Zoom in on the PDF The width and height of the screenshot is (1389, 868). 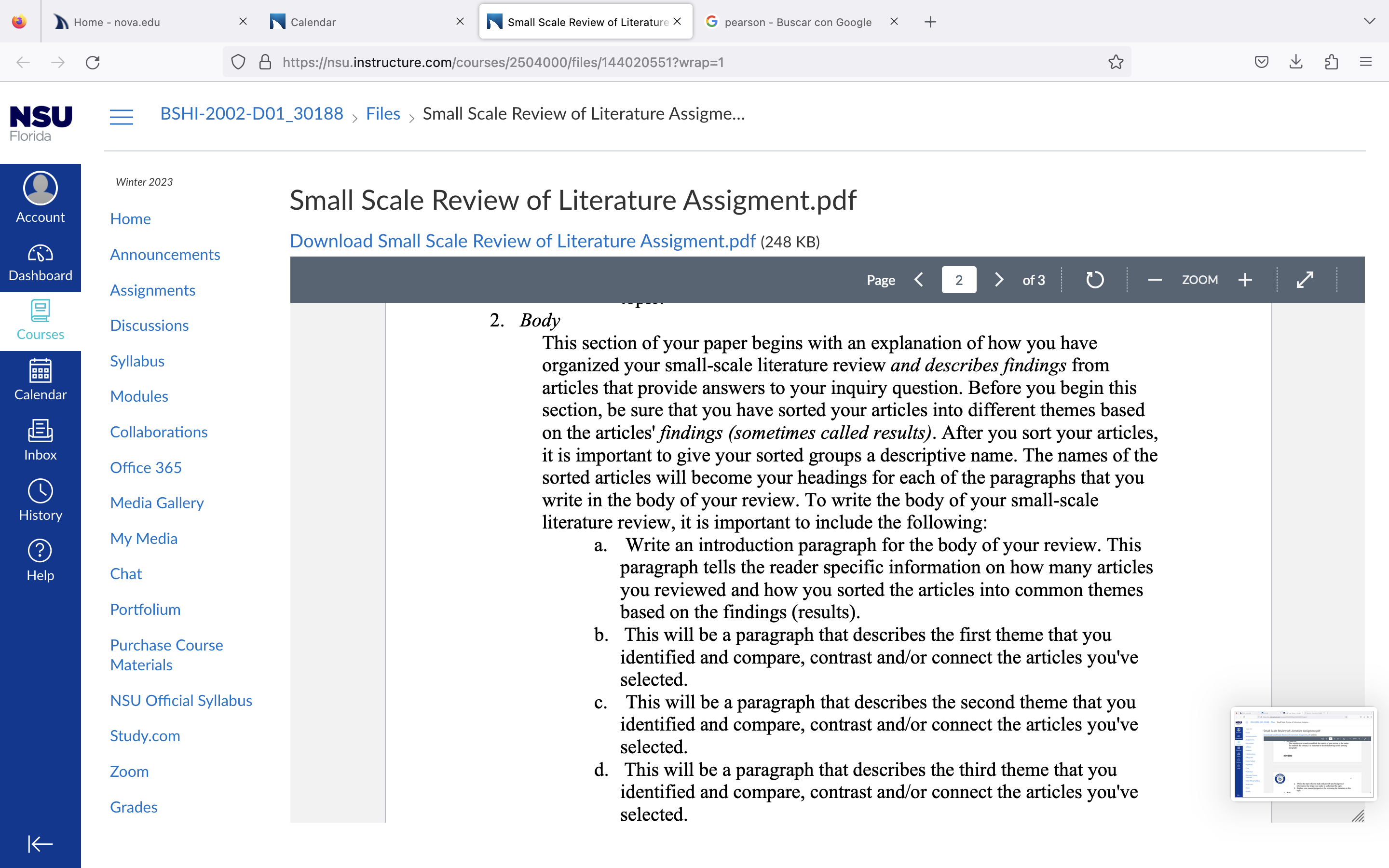coord(1245,280)
